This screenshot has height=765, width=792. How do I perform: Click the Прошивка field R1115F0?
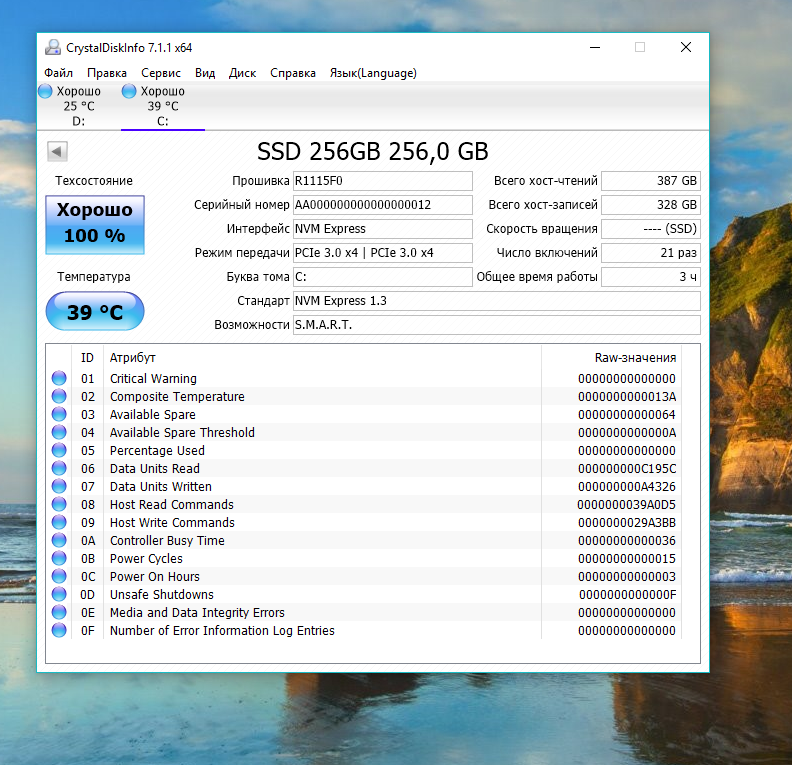[x=382, y=181]
